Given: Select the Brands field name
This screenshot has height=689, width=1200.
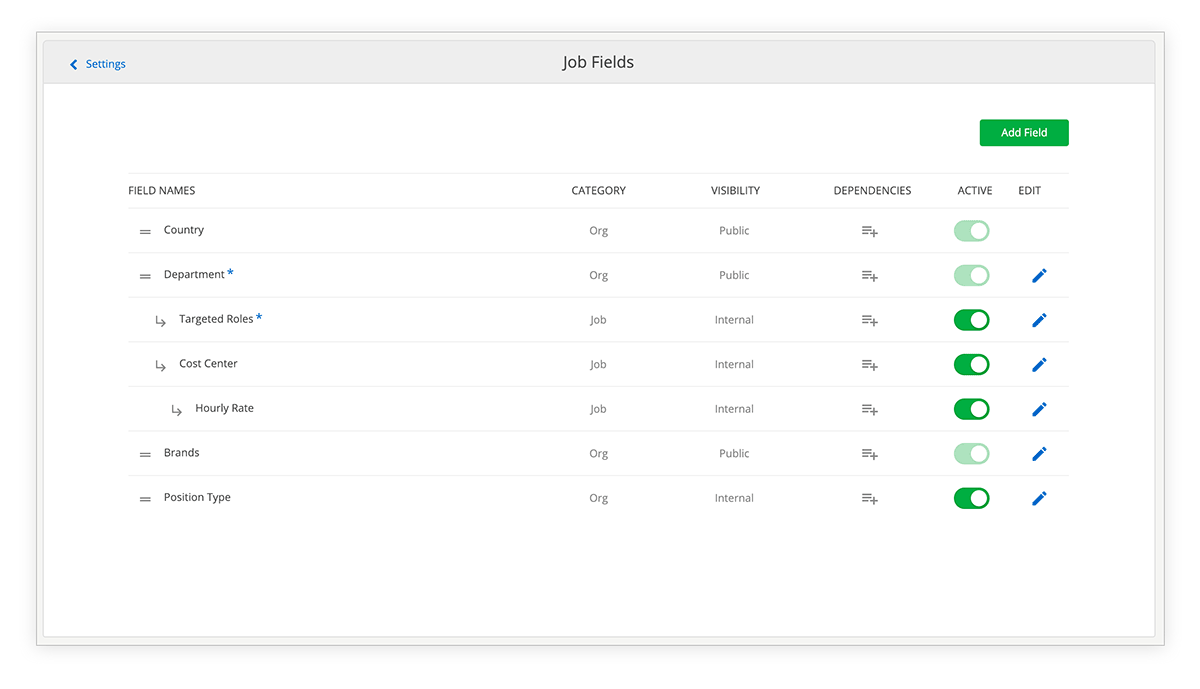Looking at the screenshot, I should pos(182,453).
